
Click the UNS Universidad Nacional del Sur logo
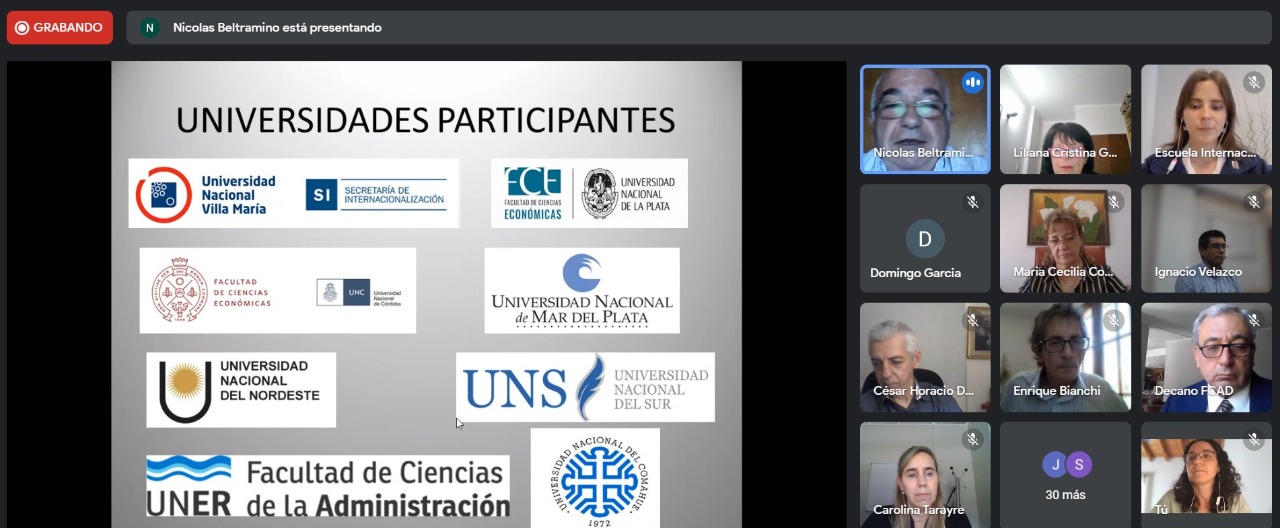click(x=585, y=387)
